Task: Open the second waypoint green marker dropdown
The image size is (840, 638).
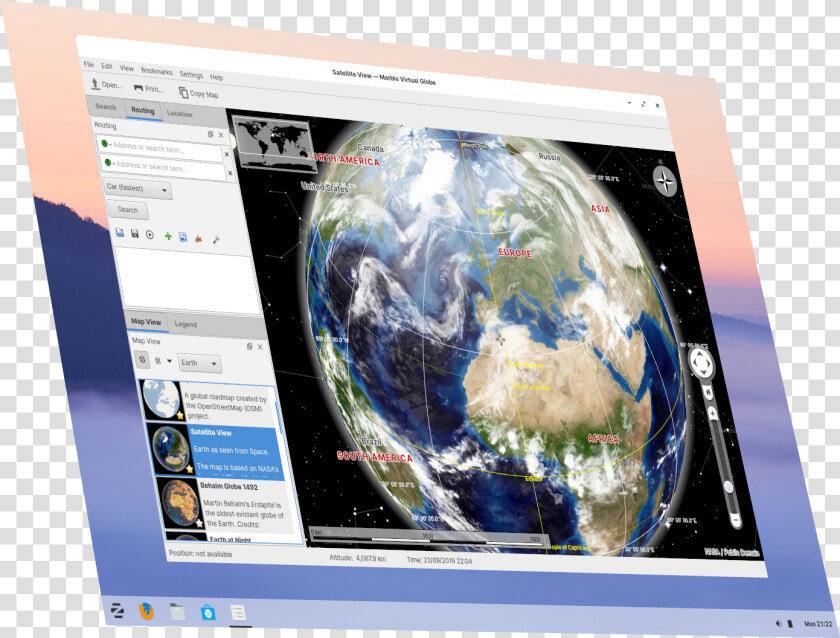Action: pos(109,162)
